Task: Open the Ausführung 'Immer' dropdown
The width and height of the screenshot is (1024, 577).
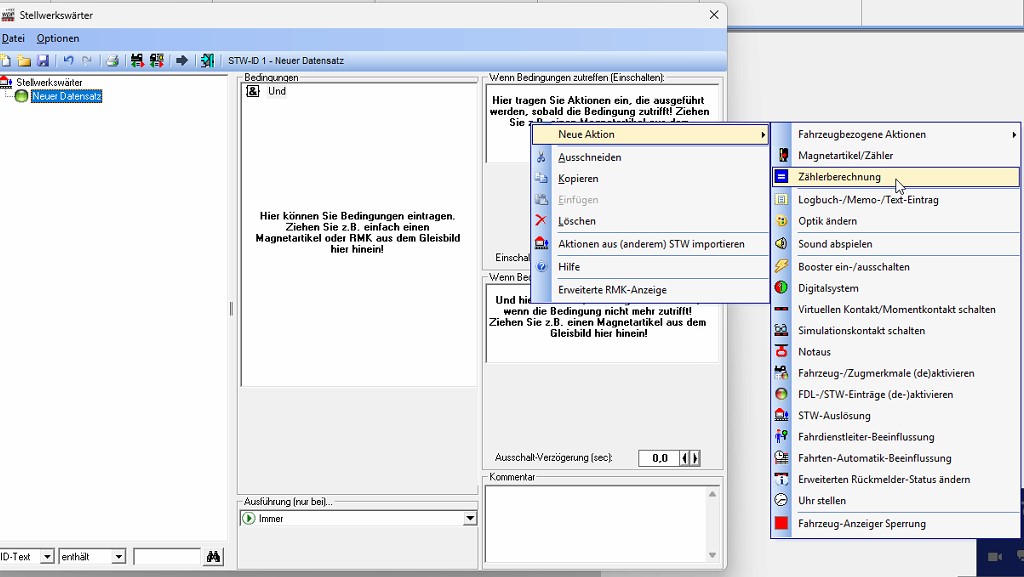Action: (469, 519)
